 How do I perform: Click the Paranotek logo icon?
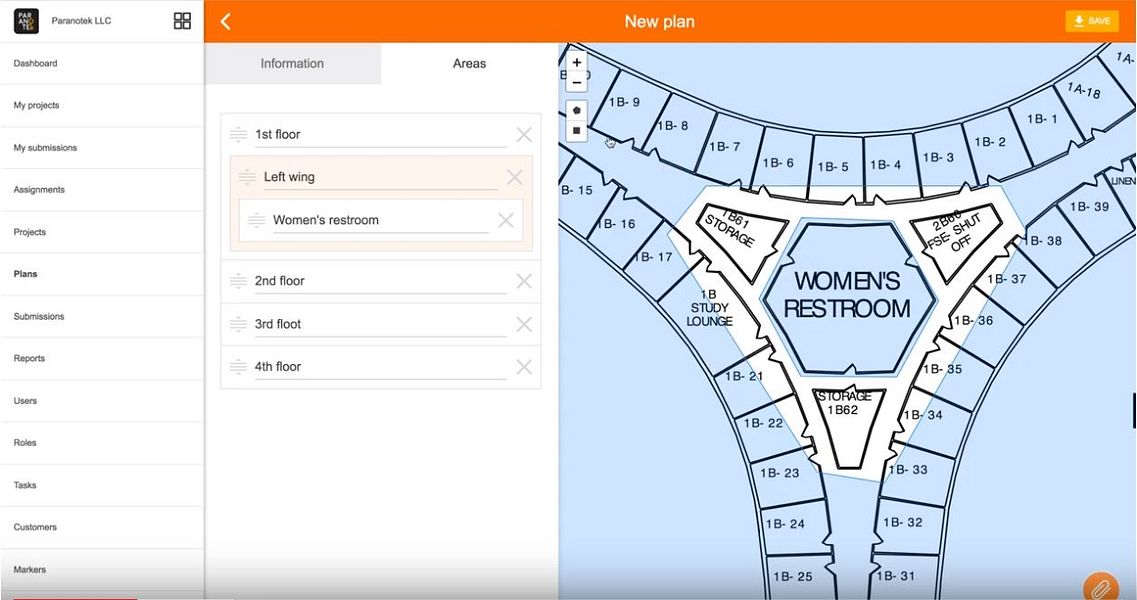[x=26, y=21]
